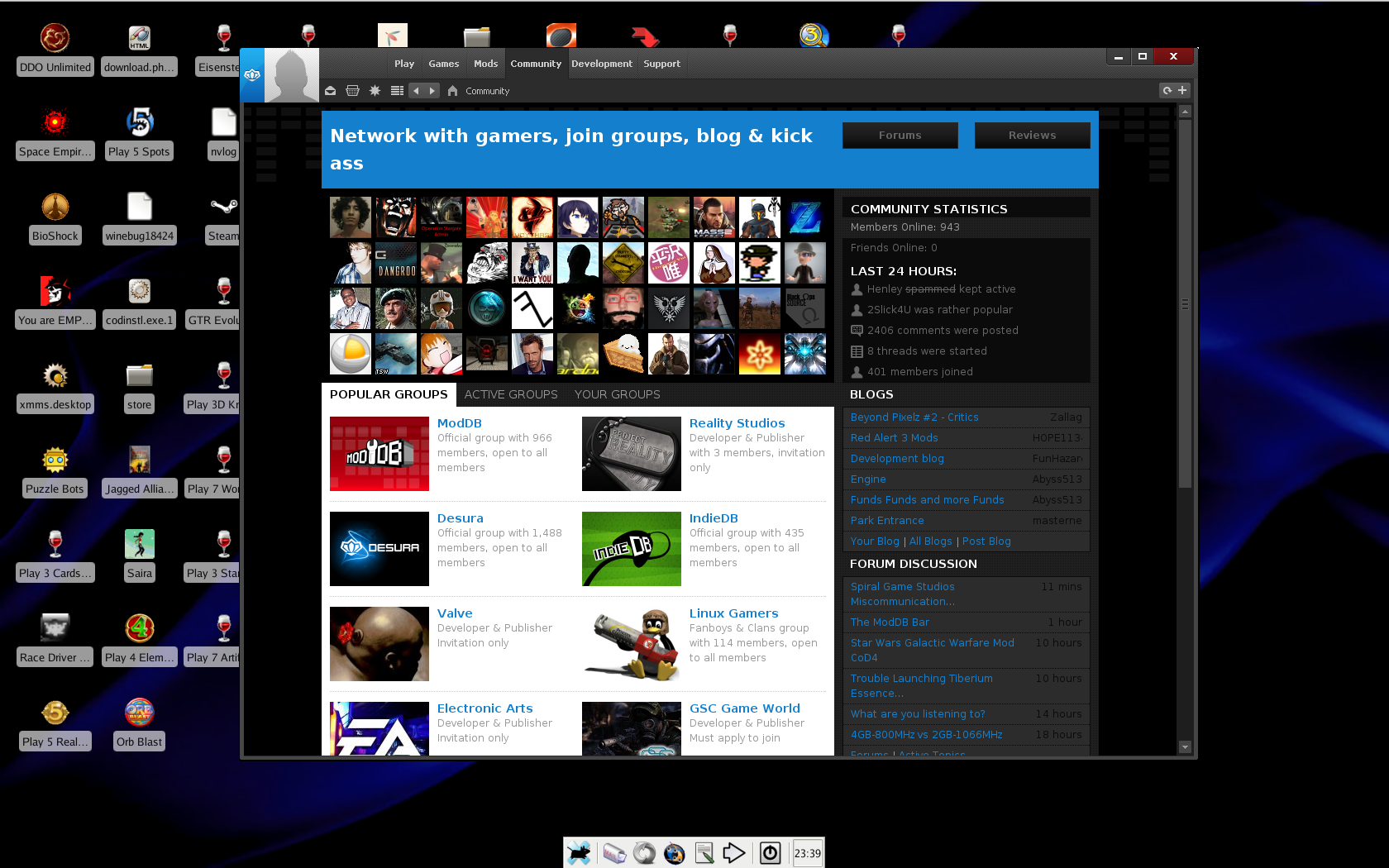Open the IndieDB group link
This screenshot has width=1389, height=868.
pos(714,518)
